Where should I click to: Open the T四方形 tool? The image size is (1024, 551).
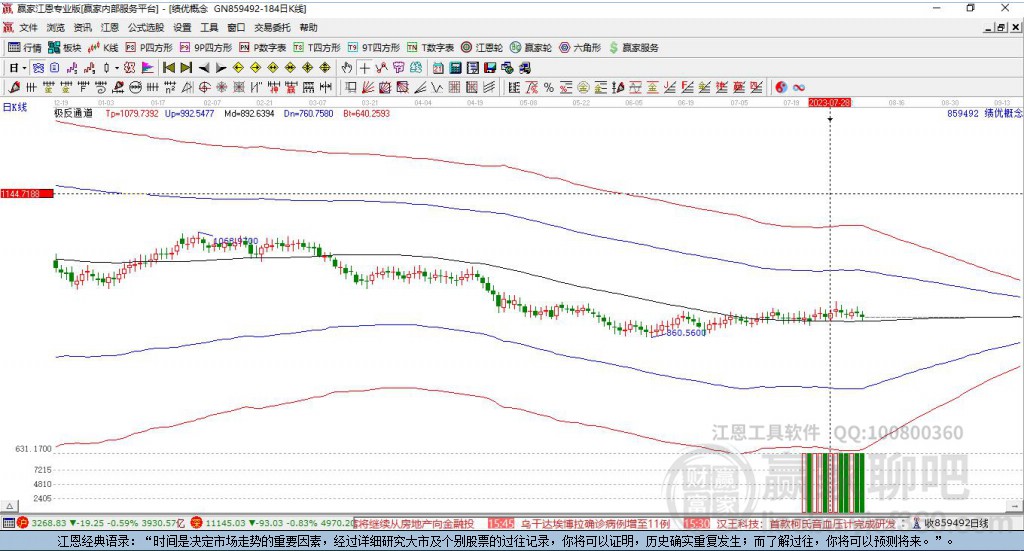(317, 48)
